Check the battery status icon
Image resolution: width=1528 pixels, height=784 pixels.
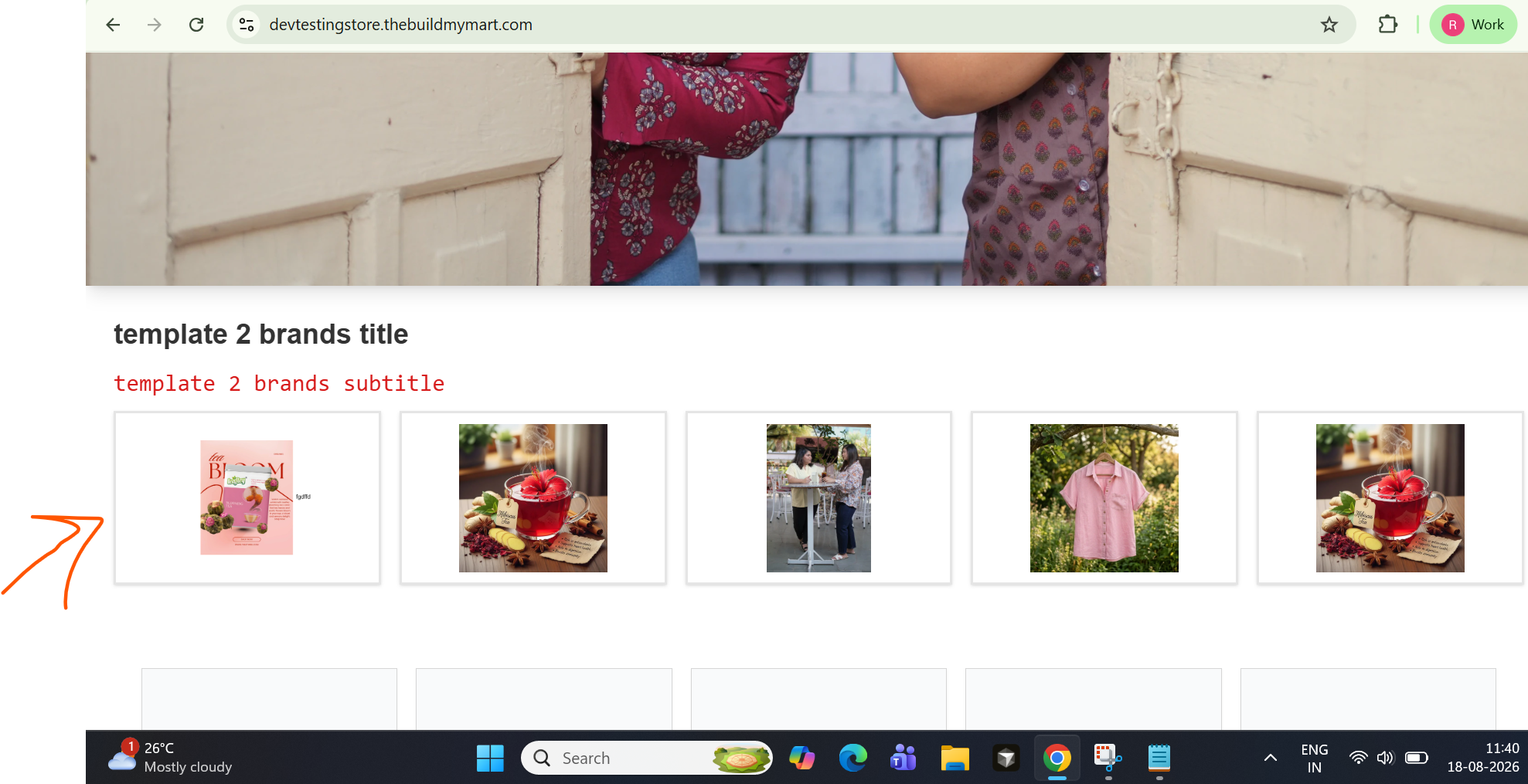[x=1416, y=758]
